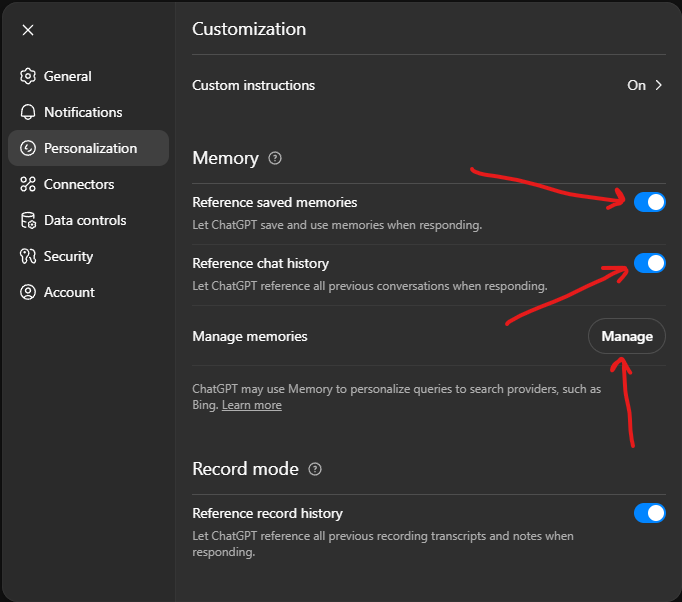This screenshot has height=602, width=682.
Task: Click the Security keys icon
Action: [x=28, y=256]
